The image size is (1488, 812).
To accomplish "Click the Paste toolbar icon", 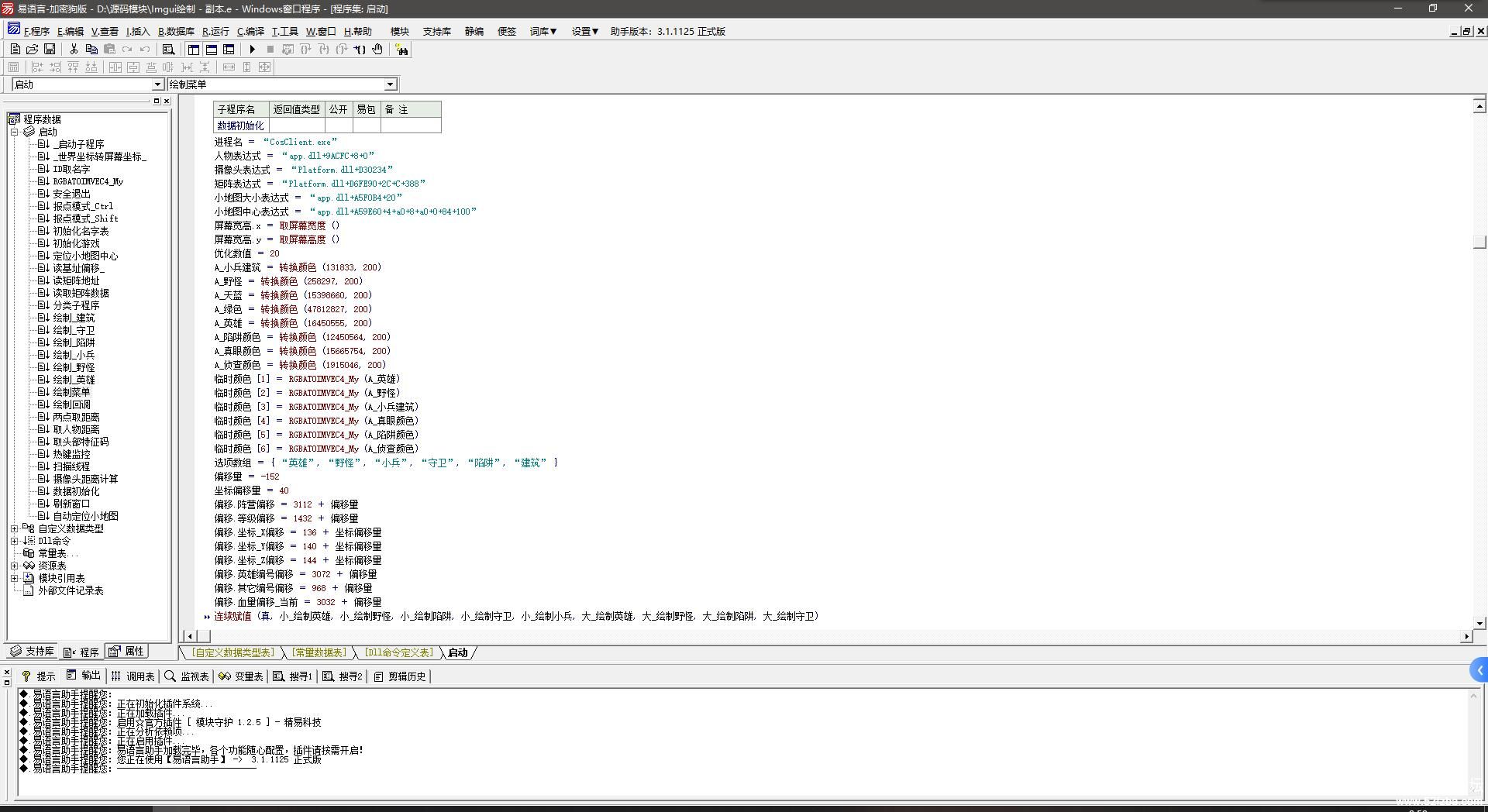I will (108, 49).
